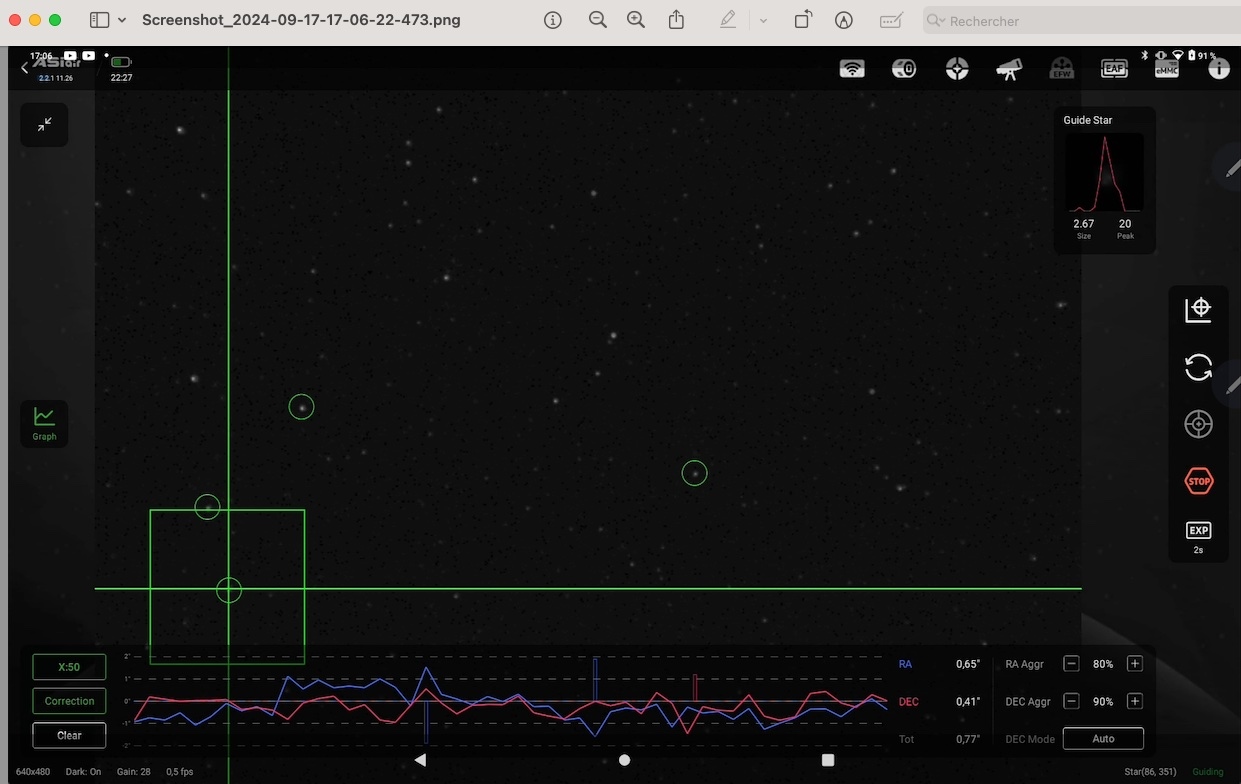Open the main camera settings icon
Screen dimensions: 1241x784
tap(904, 68)
